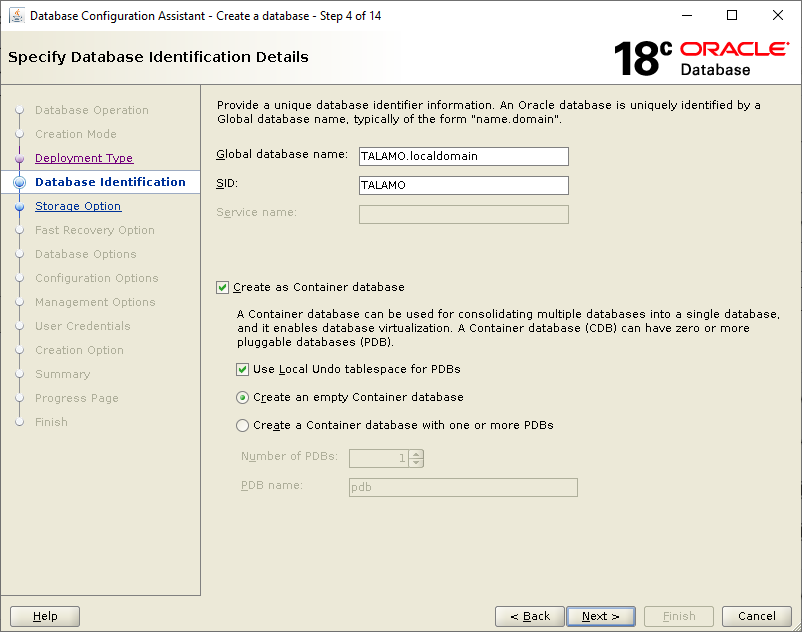This screenshot has width=802, height=632.
Task: Select Create an empty Container database
Action: (242, 397)
